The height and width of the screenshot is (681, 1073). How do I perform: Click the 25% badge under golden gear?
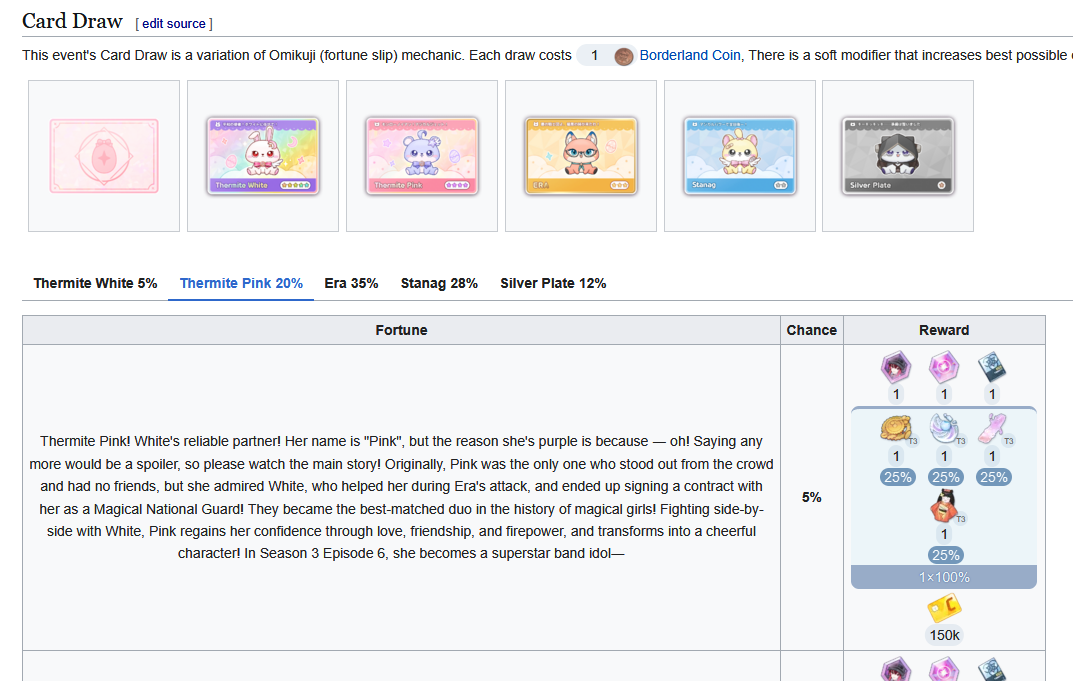pyautogui.click(x=897, y=477)
